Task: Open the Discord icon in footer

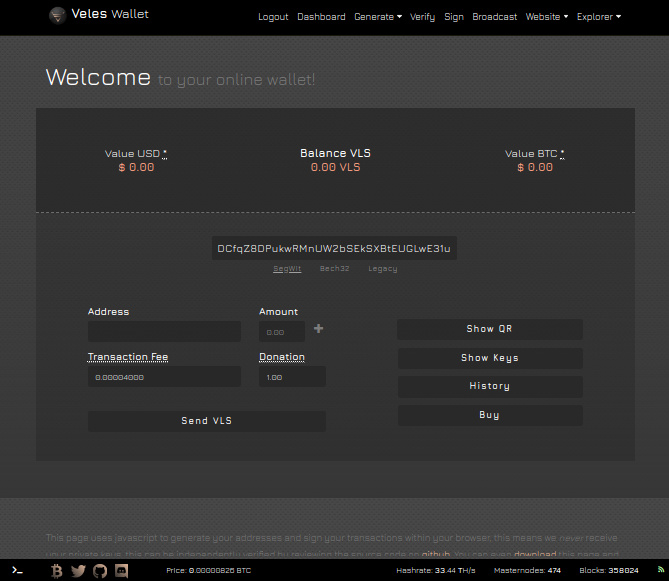Action: click(121, 570)
